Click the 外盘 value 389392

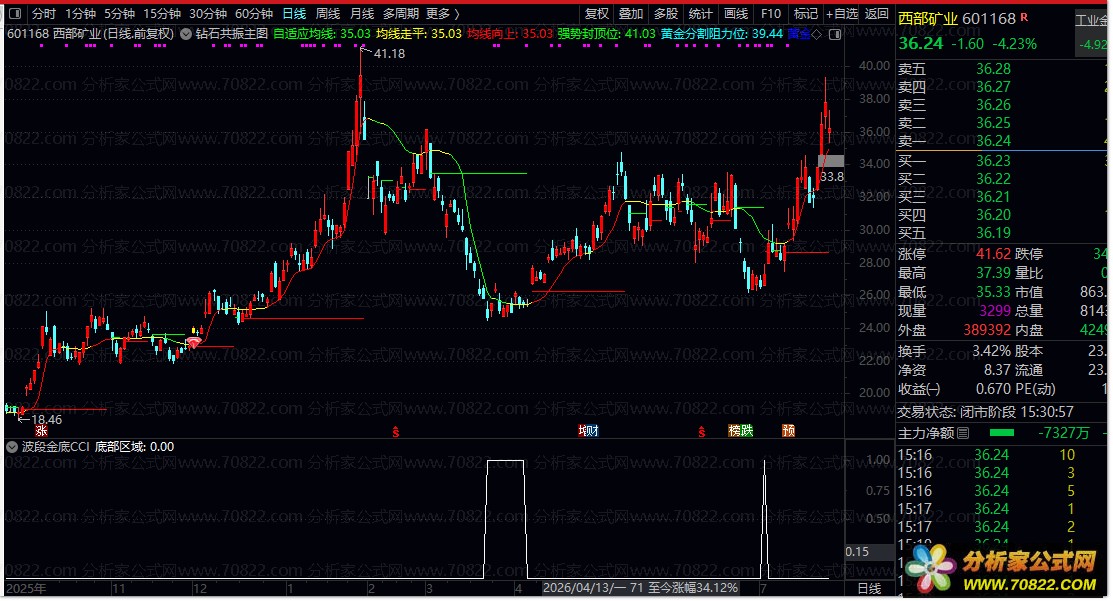click(x=987, y=330)
